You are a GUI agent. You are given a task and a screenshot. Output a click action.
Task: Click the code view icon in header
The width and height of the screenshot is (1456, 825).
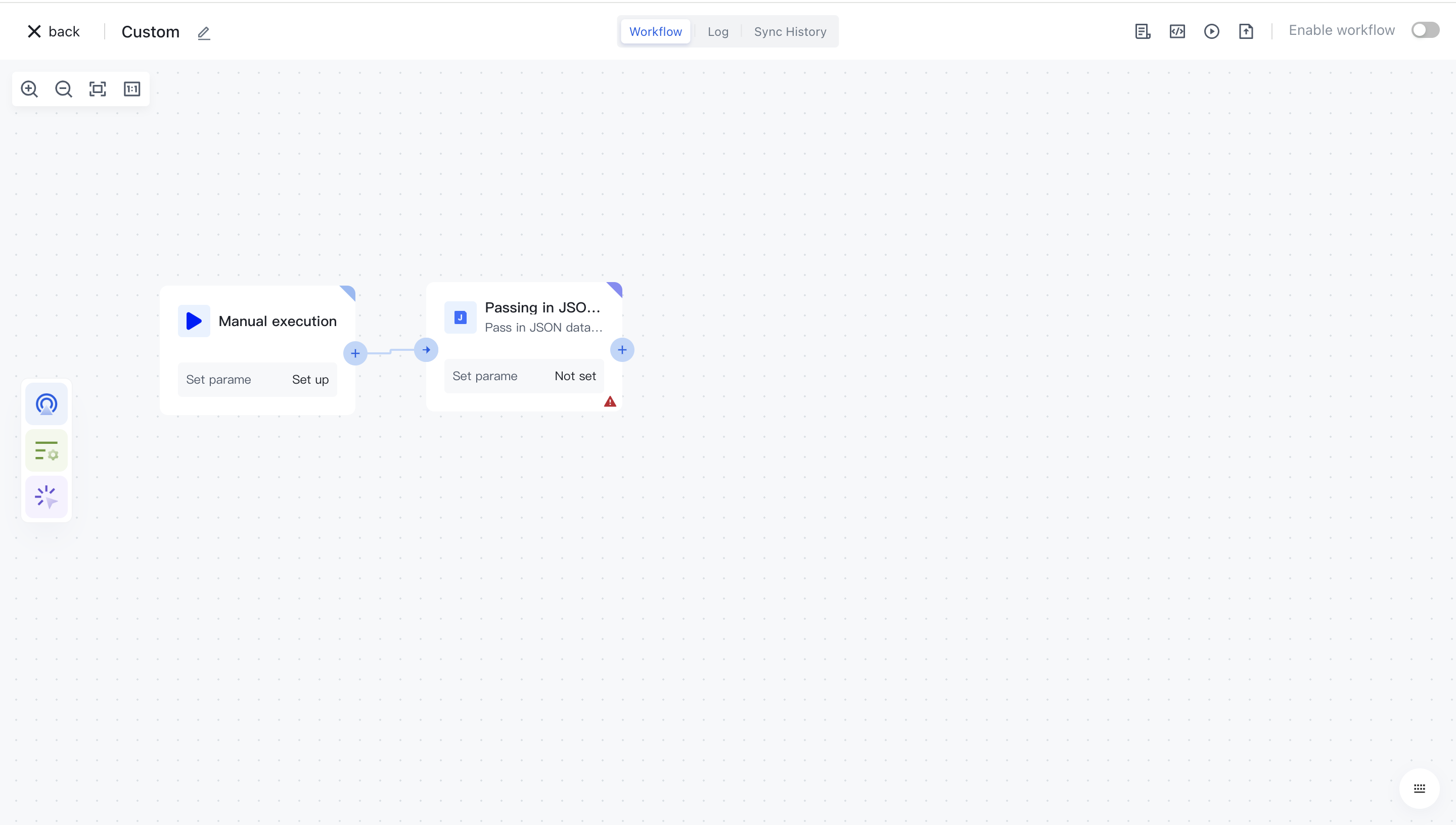pos(1177,31)
